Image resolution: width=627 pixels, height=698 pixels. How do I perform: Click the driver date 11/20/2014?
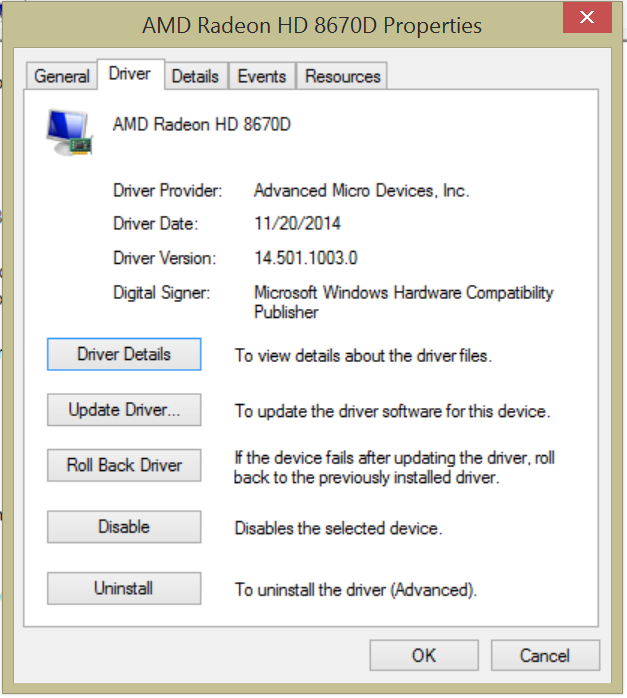[x=297, y=223]
